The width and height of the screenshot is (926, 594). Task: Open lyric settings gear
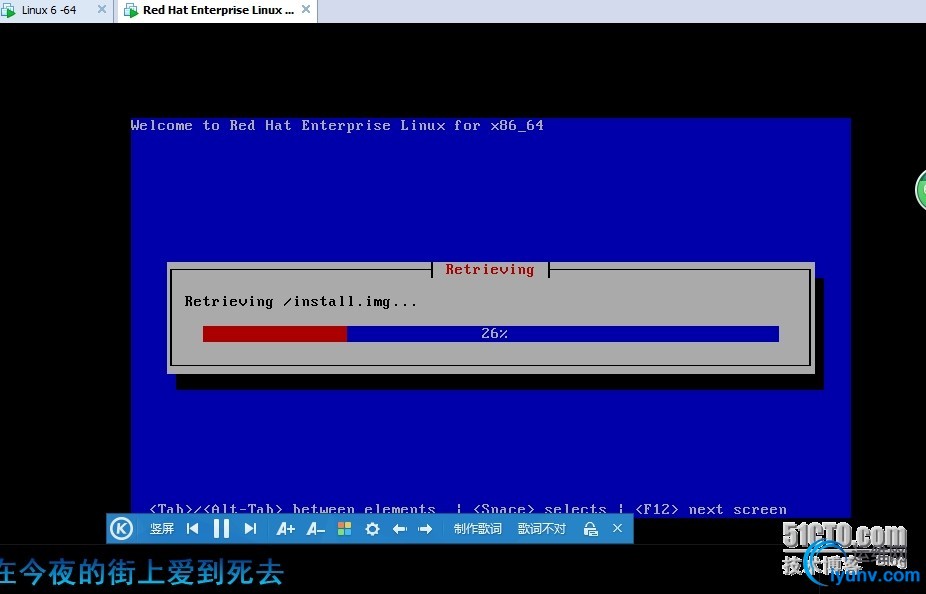tap(372, 528)
